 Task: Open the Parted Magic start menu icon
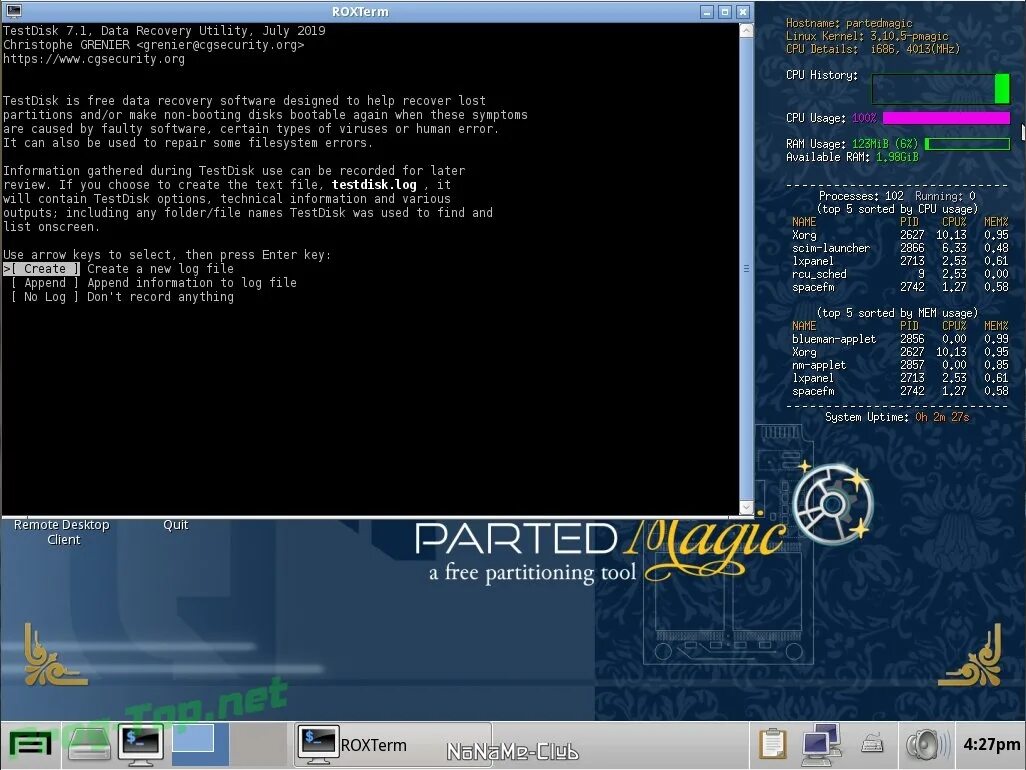pos(30,744)
